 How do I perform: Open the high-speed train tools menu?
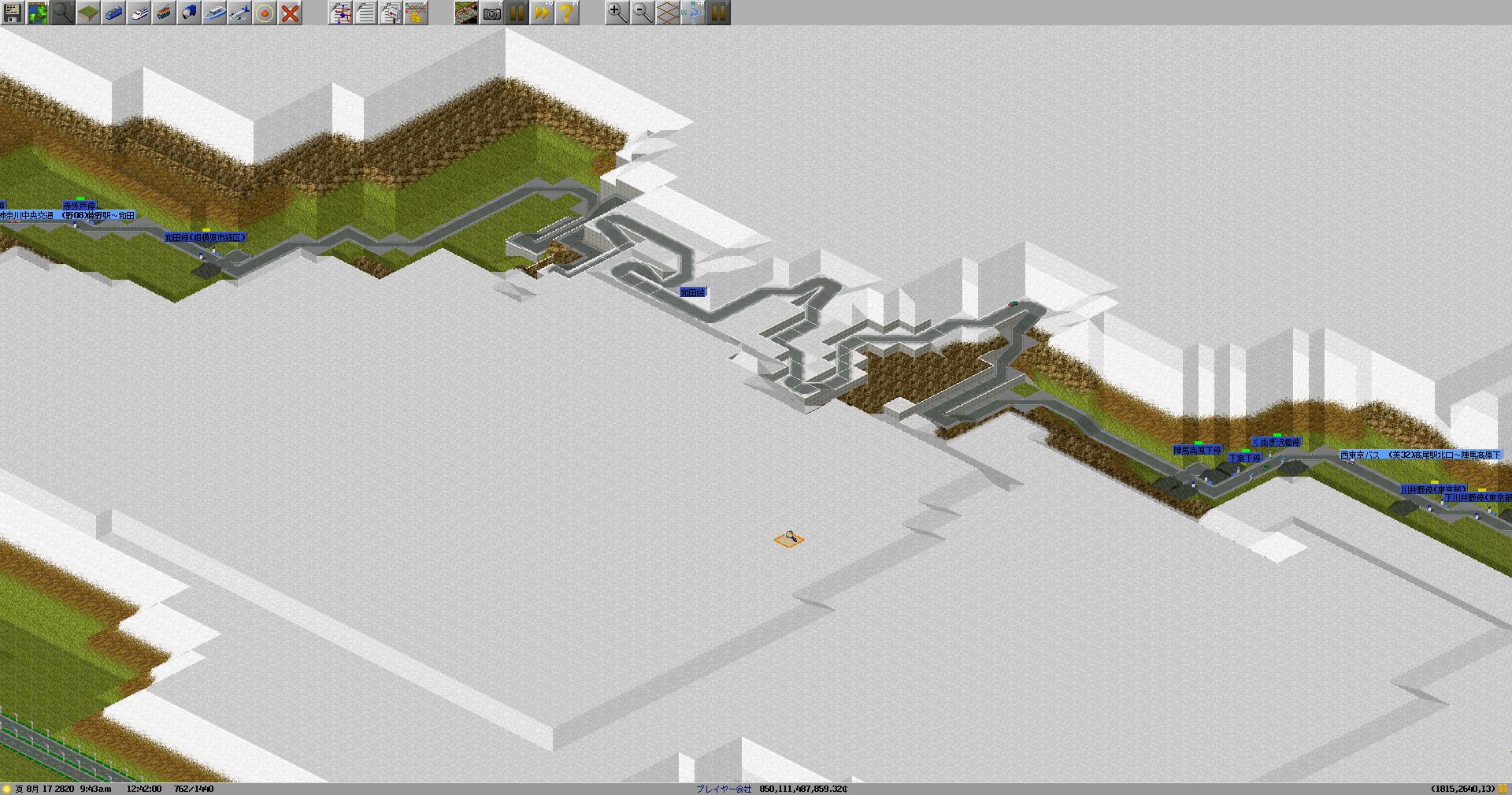click(139, 13)
